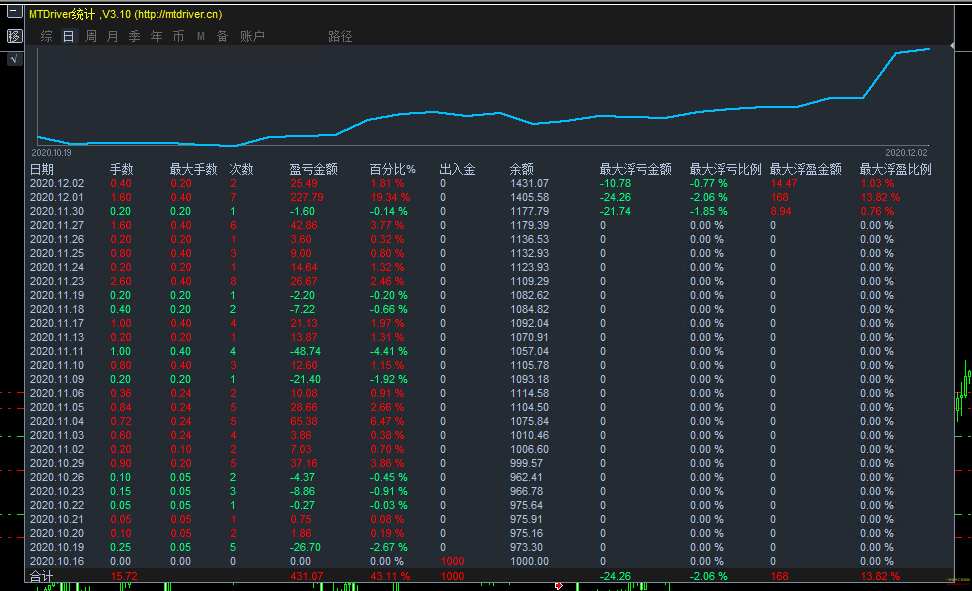Click the 出入金 column header
Viewport: 972px width, 591px height.
[457, 169]
